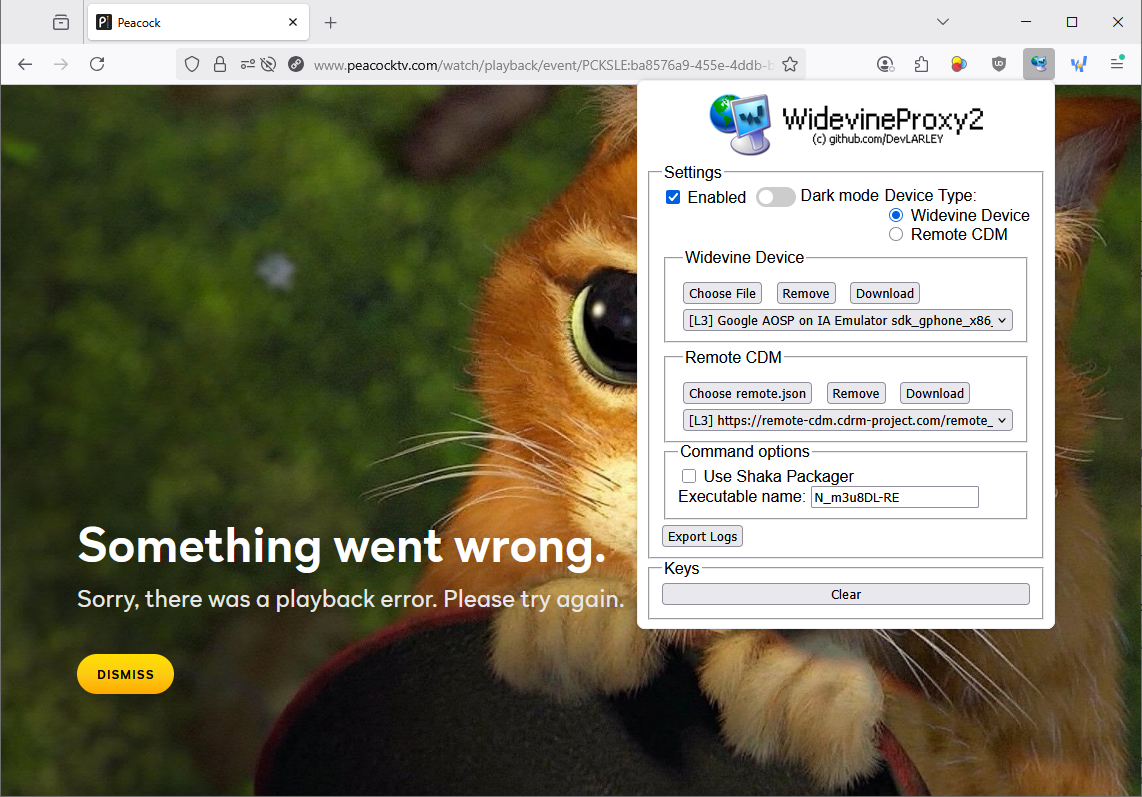
Task: Select the Peacock tab
Action: 198,23
